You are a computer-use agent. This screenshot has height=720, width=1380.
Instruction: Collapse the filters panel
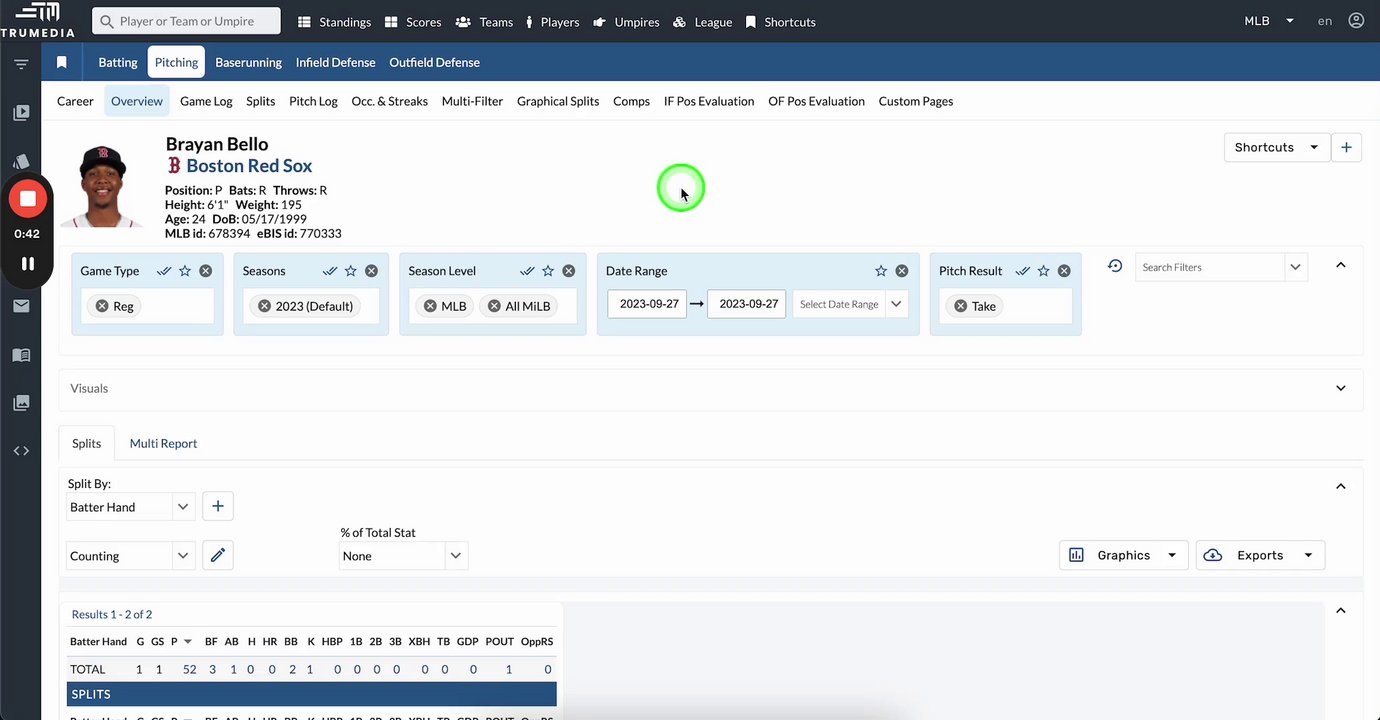click(1341, 265)
